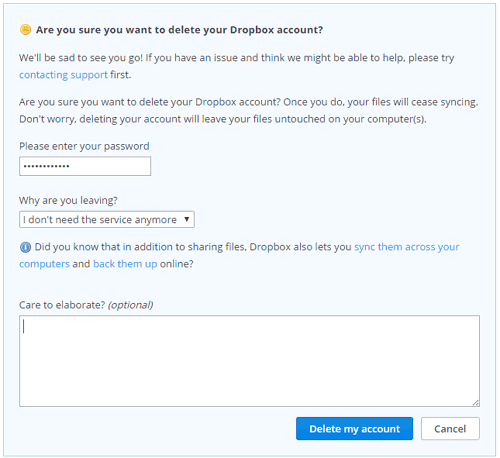Confirm with the 'Delete my account' button
500x458 pixels.
[x=354, y=429]
